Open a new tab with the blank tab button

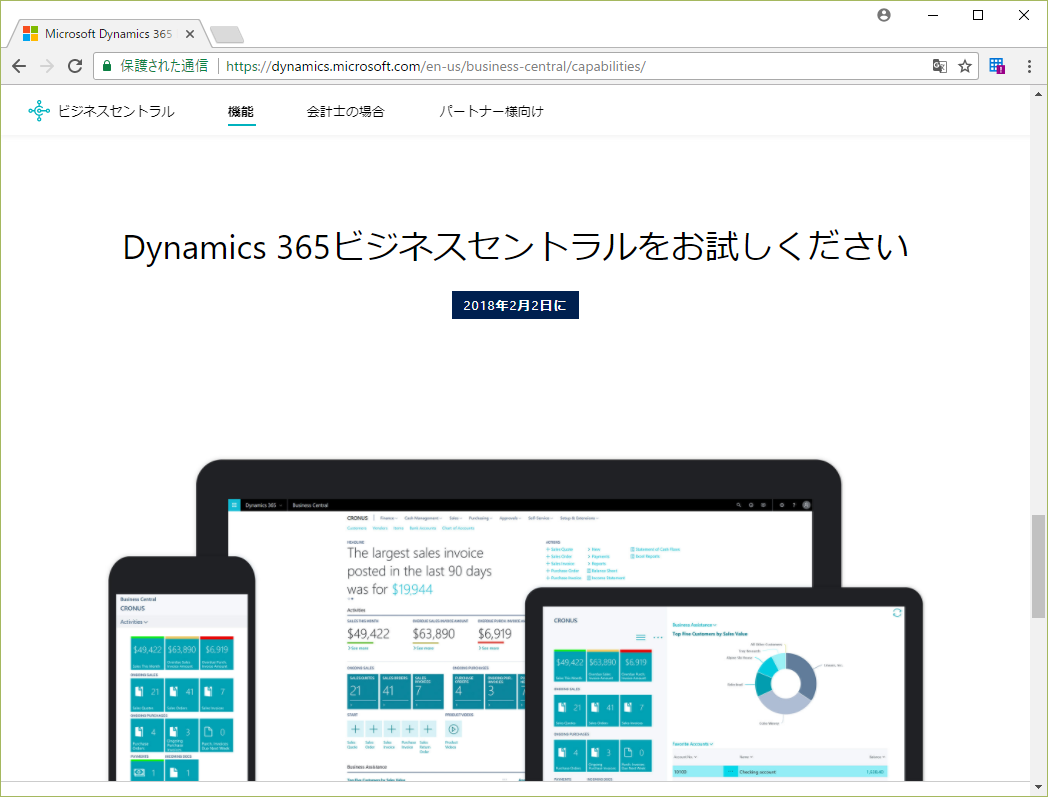click(x=227, y=34)
